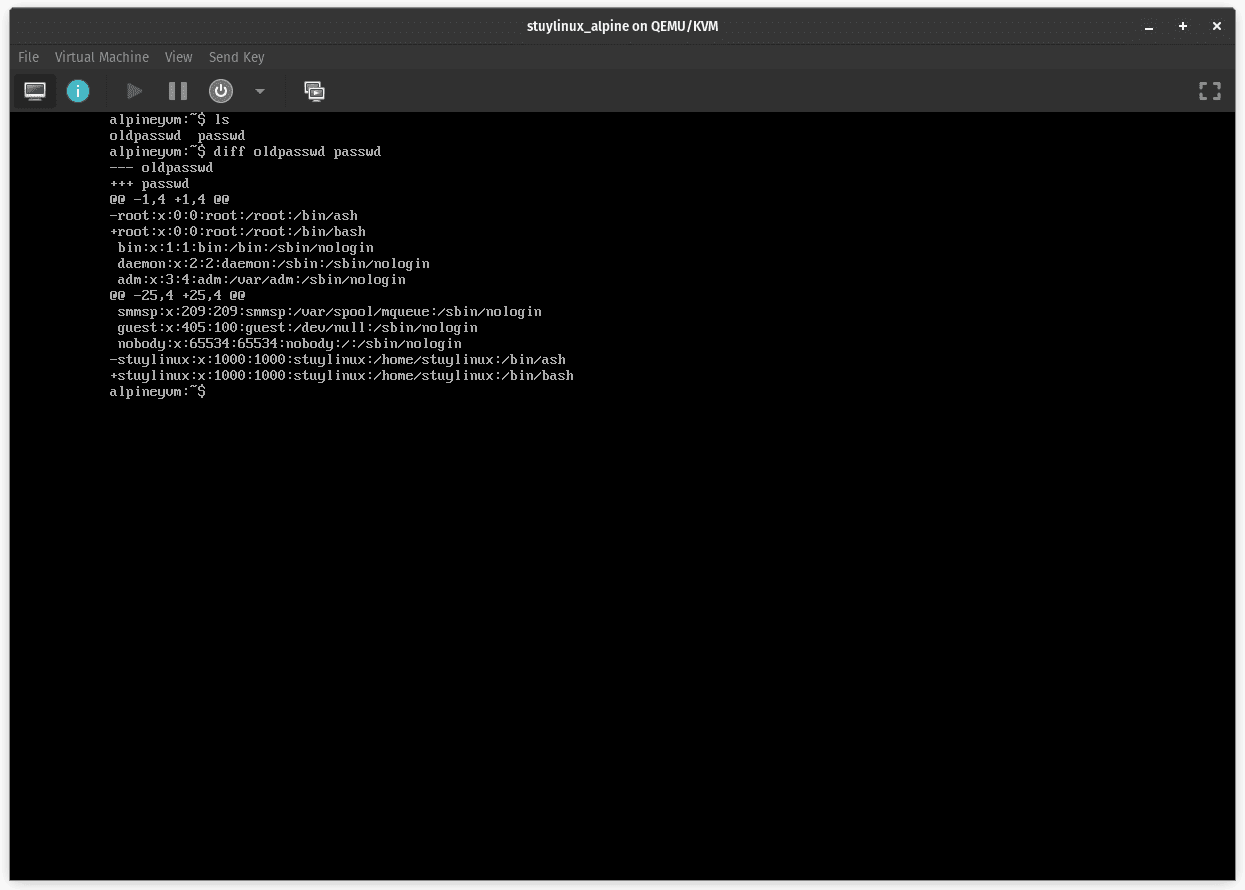Toggle pause state of the running guest

(x=177, y=91)
